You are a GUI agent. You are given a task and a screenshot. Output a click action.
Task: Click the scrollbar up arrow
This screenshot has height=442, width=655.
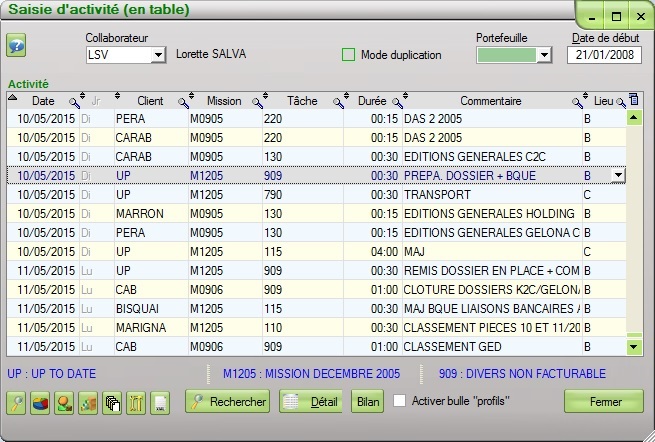pos(634,118)
